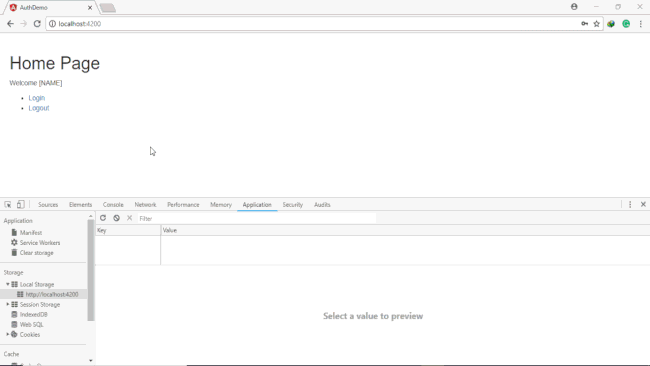Switch to the Elements tab

pos(80,205)
